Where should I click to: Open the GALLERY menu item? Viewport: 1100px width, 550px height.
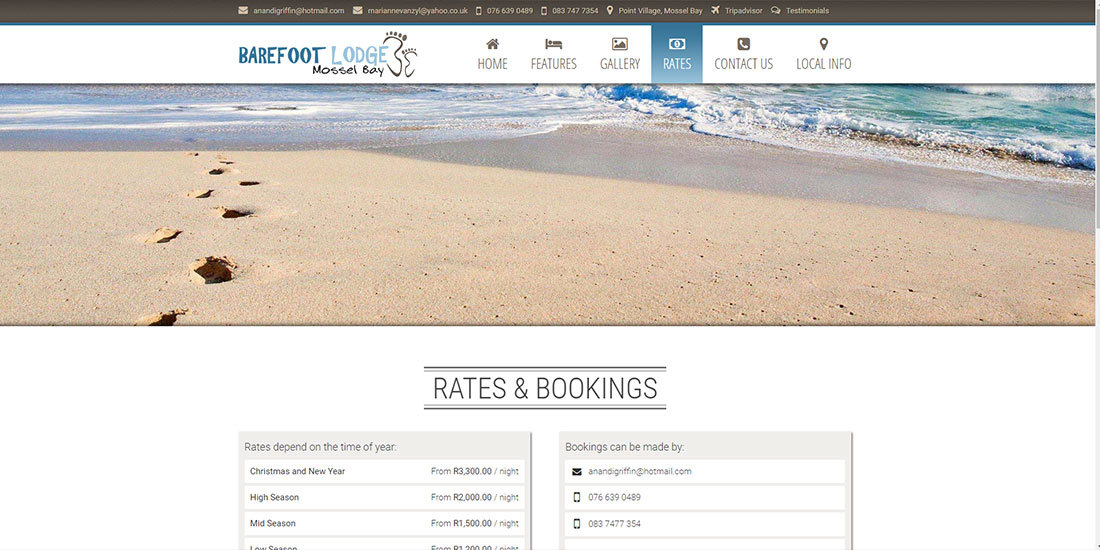coord(620,64)
